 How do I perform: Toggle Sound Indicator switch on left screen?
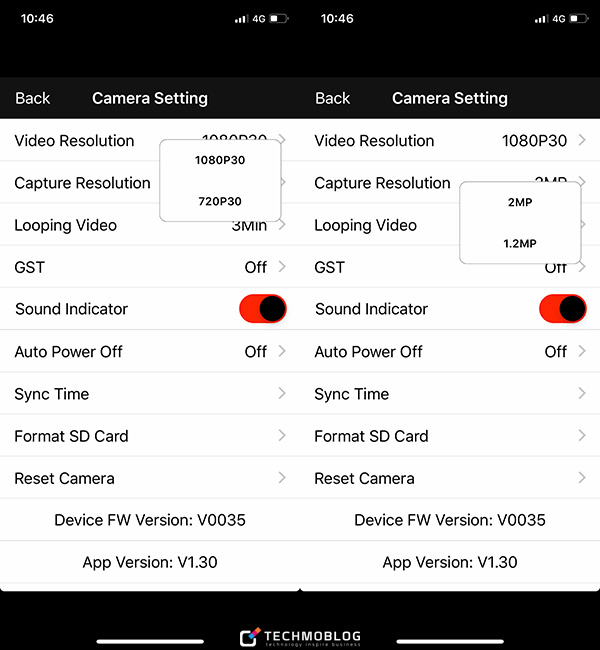(263, 309)
